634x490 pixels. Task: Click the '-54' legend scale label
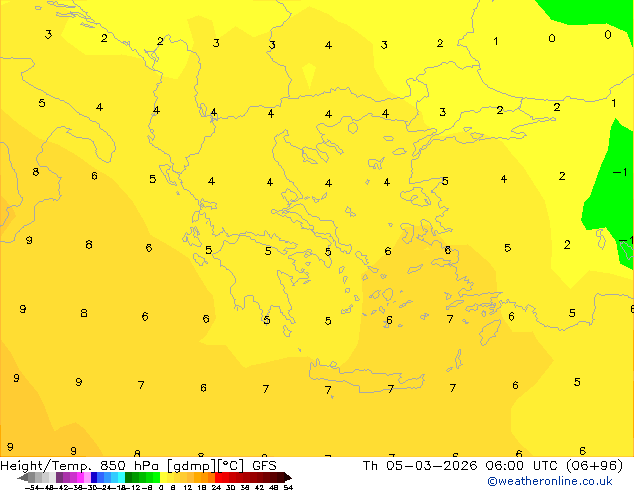(x=33, y=488)
